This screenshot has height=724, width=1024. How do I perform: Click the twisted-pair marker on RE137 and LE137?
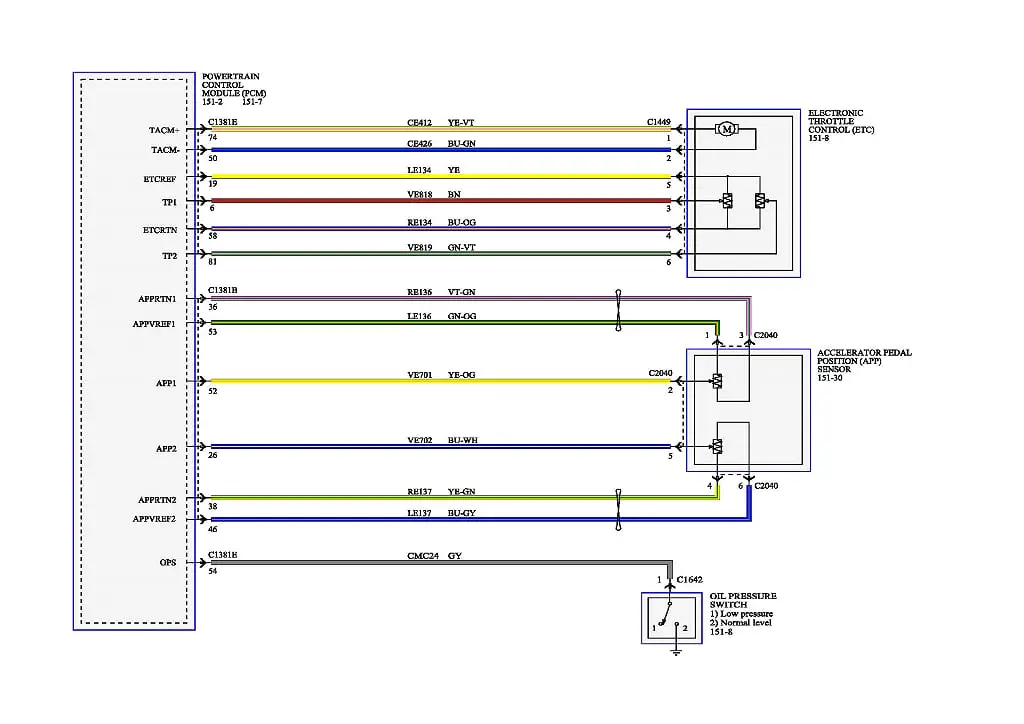618,509
